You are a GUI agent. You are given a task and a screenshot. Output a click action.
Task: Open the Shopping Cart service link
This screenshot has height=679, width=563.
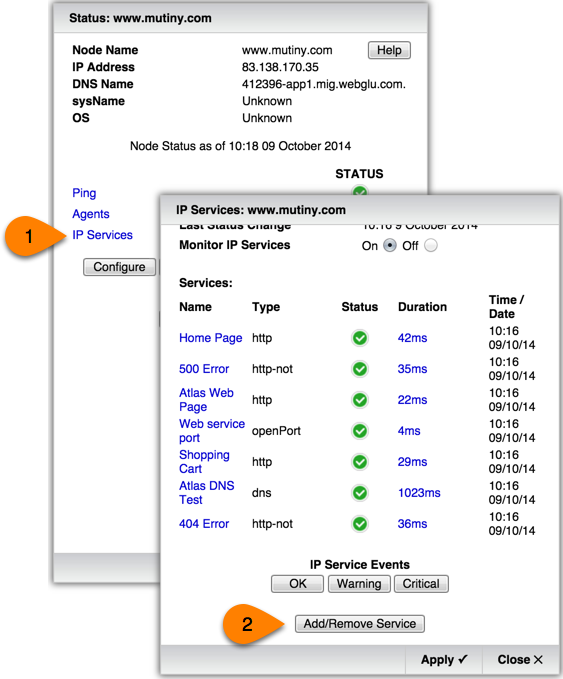point(204,462)
